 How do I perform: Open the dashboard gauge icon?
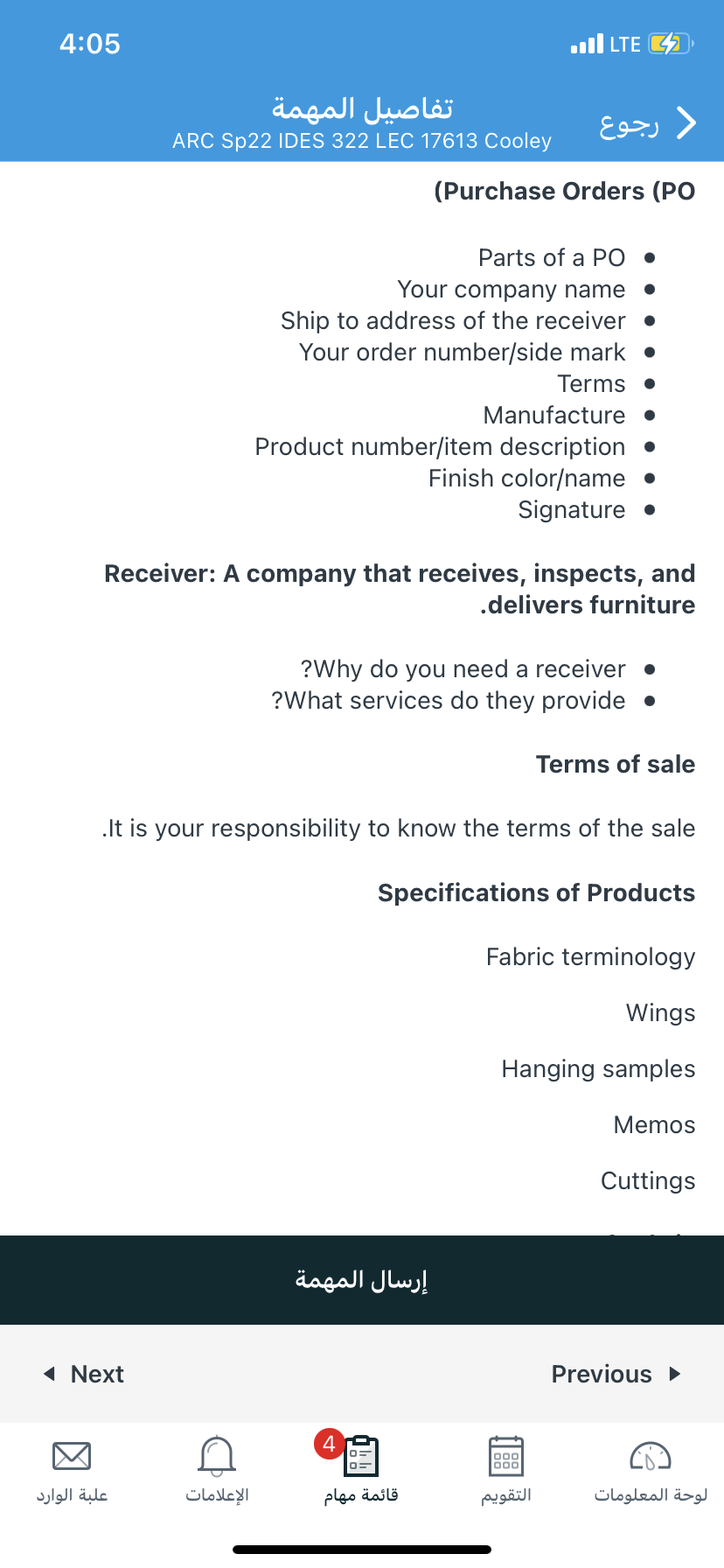pos(651,1457)
